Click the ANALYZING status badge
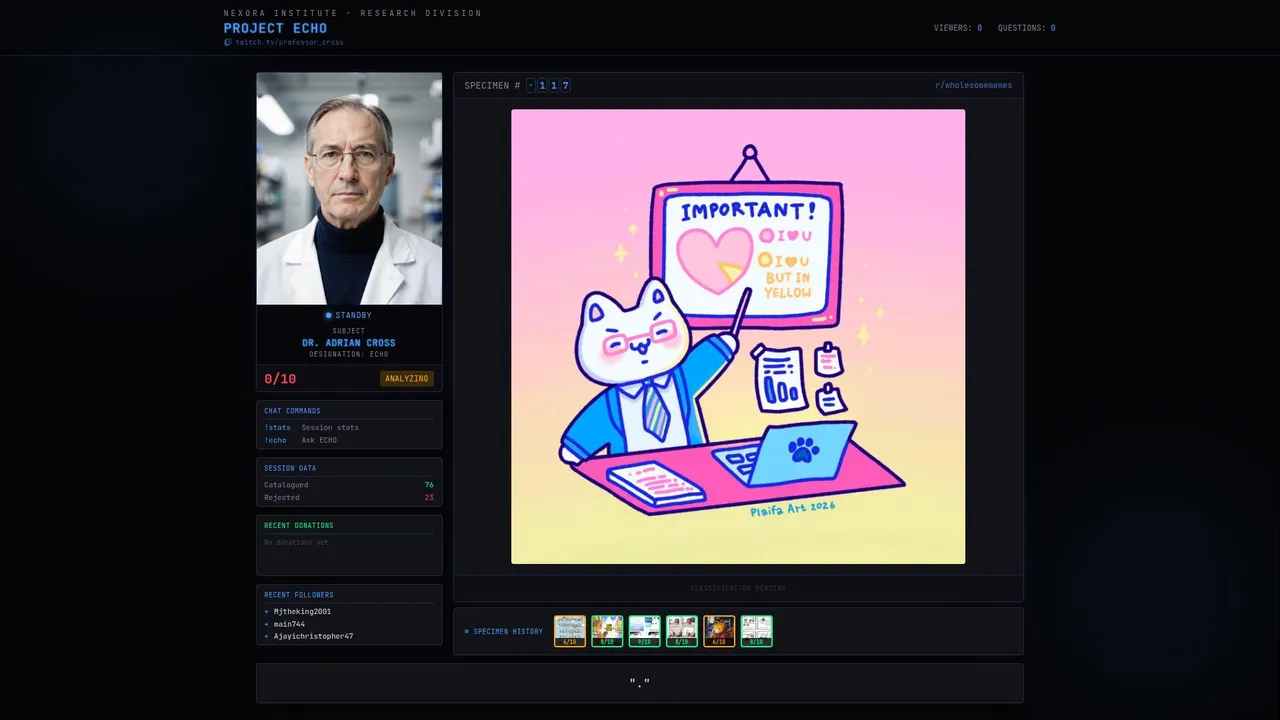 (x=407, y=379)
